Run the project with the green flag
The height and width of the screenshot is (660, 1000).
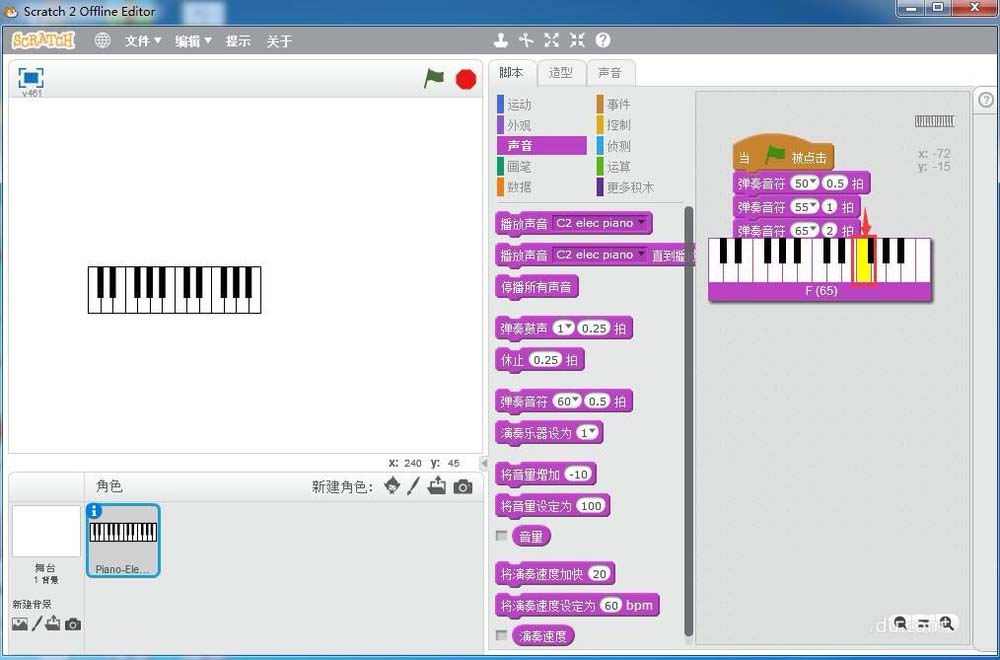435,78
